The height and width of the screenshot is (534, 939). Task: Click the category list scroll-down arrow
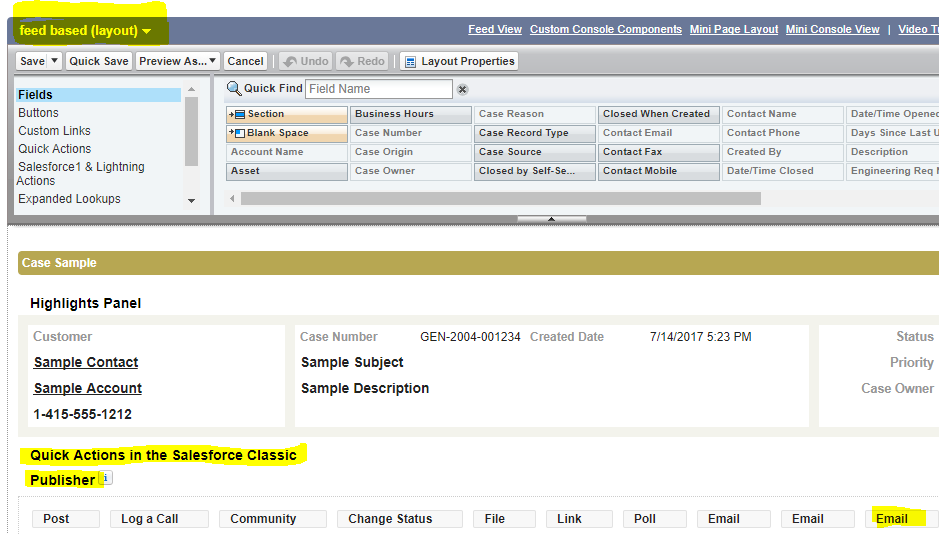point(192,201)
